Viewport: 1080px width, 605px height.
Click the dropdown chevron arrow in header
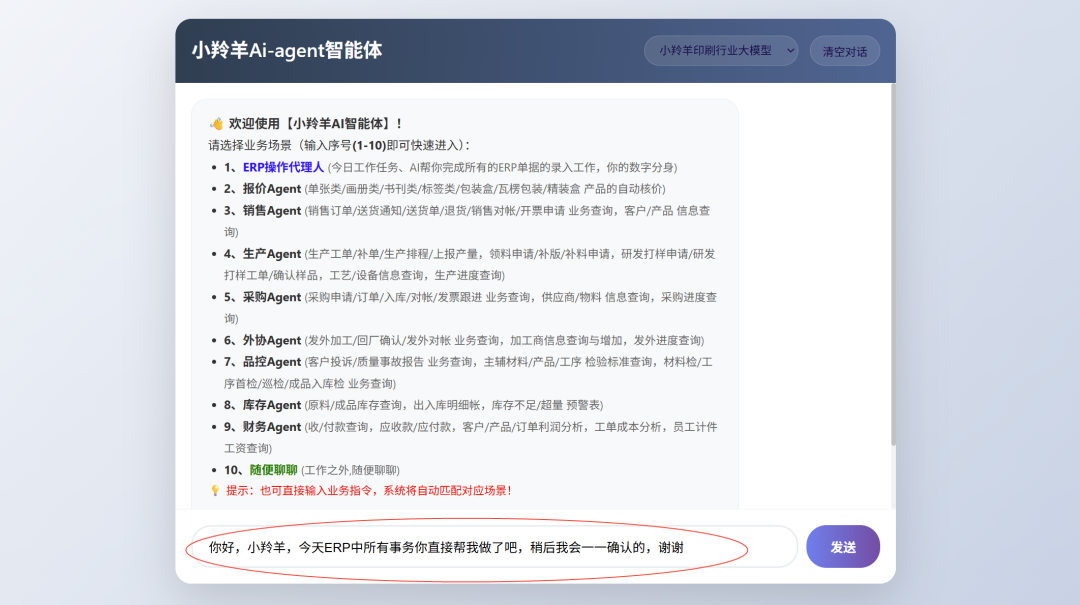[790, 51]
